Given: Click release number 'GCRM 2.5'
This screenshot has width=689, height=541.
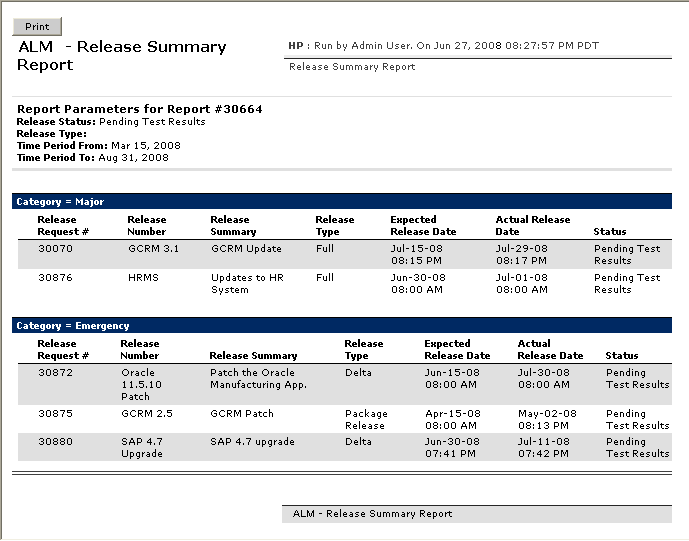Looking at the screenshot, I should (x=147, y=414).
